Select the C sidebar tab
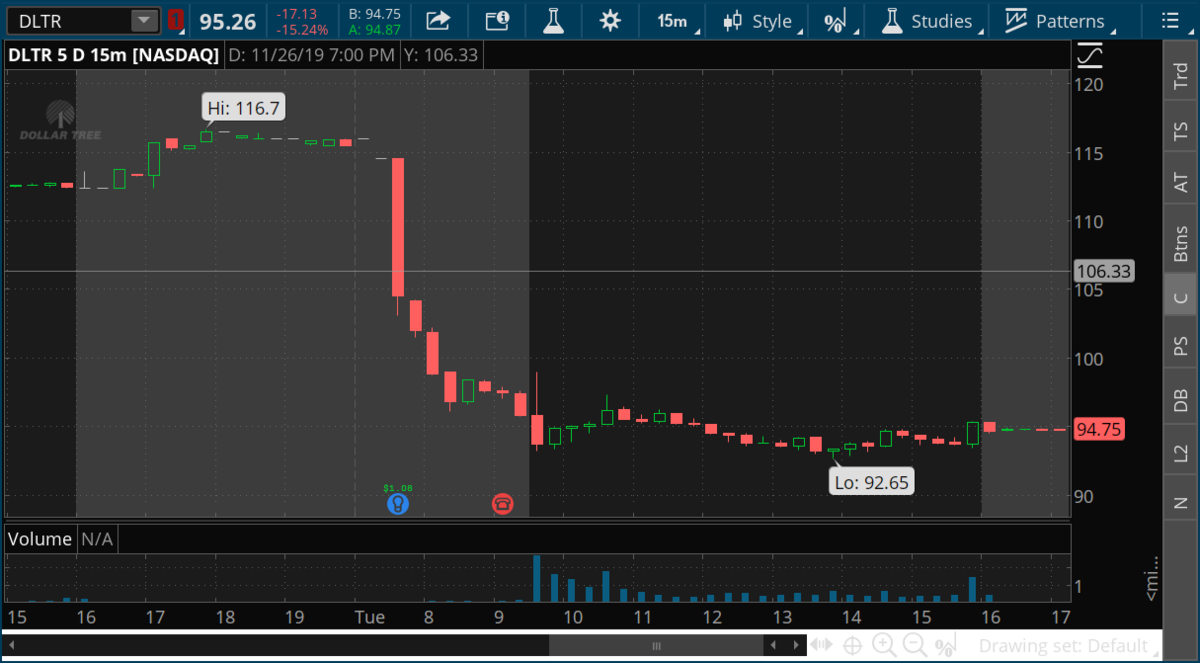The height and width of the screenshot is (663, 1200). (1181, 297)
